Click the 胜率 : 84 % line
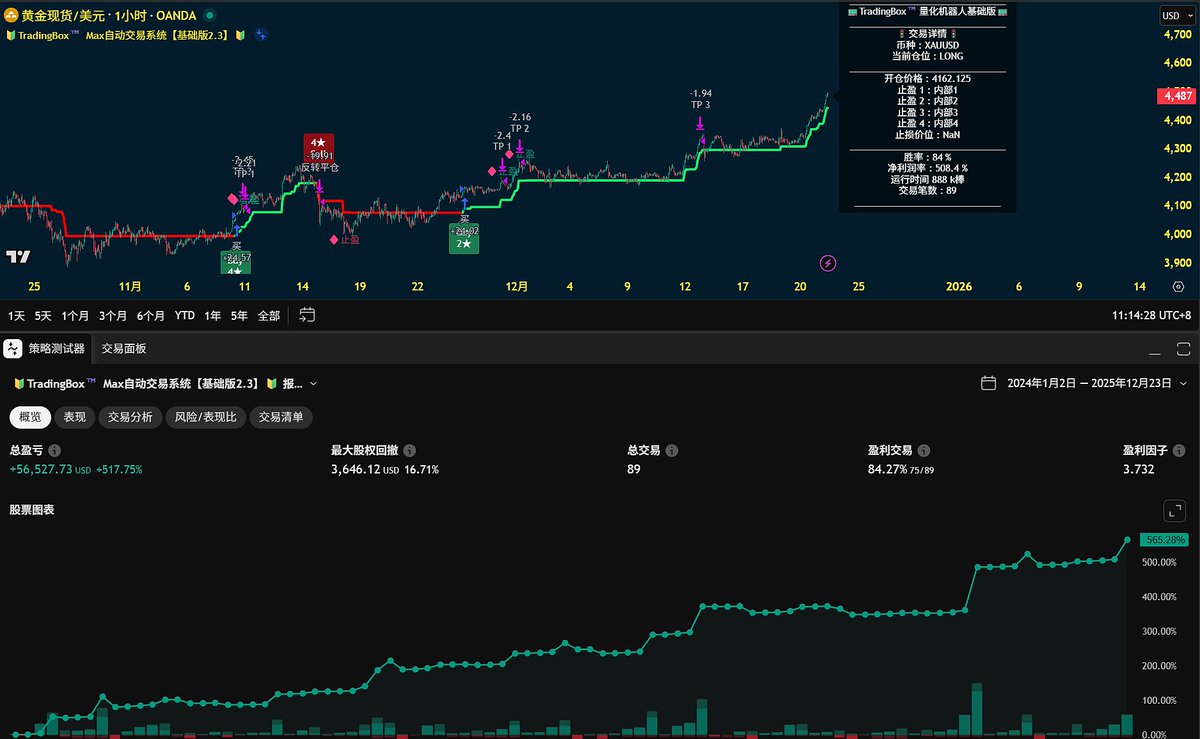The height and width of the screenshot is (739, 1200). (x=928, y=157)
